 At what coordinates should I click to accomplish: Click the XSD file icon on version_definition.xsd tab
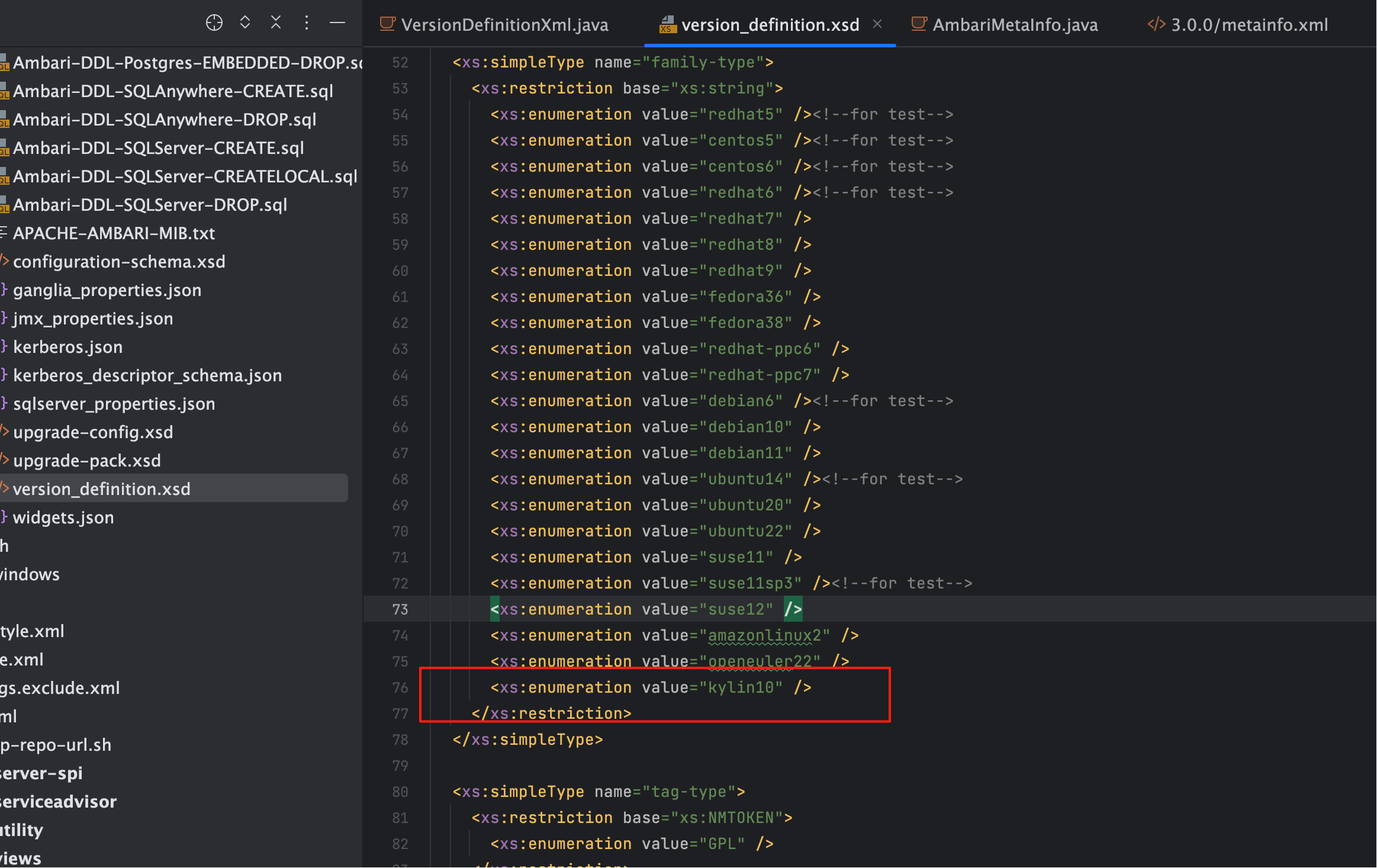(x=668, y=25)
